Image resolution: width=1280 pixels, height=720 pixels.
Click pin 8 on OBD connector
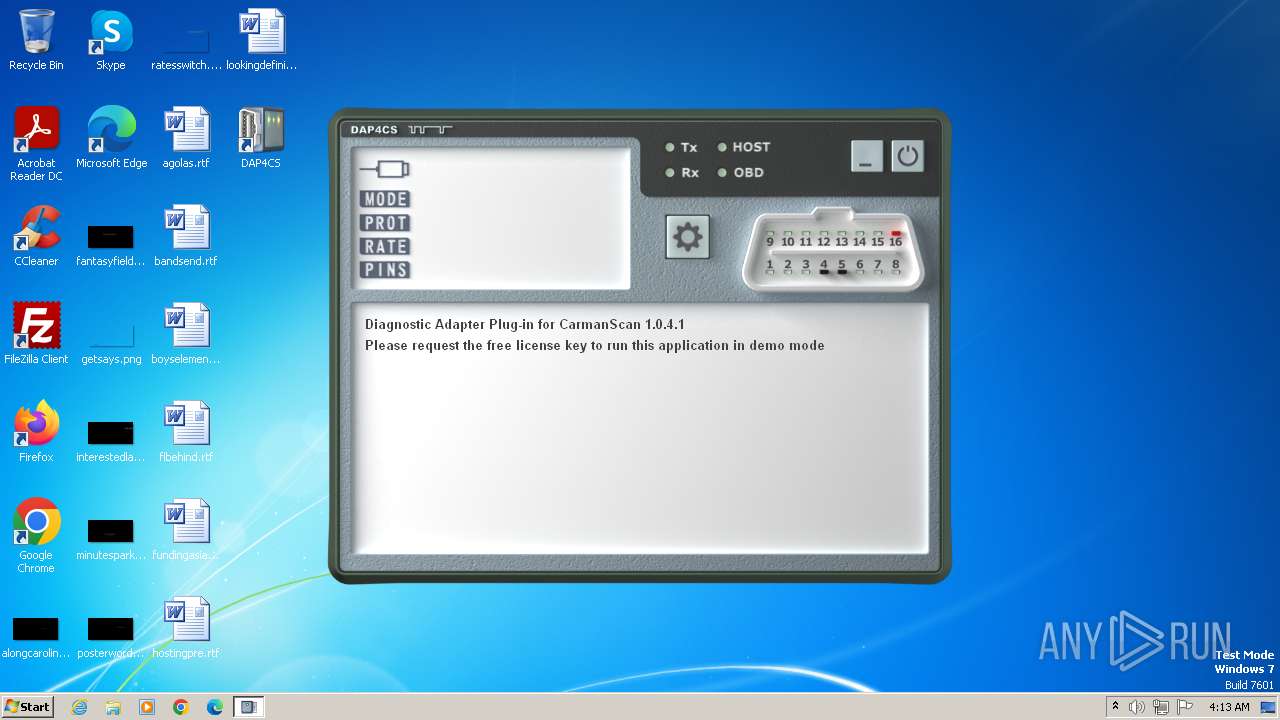pyautogui.click(x=895, y=266)
